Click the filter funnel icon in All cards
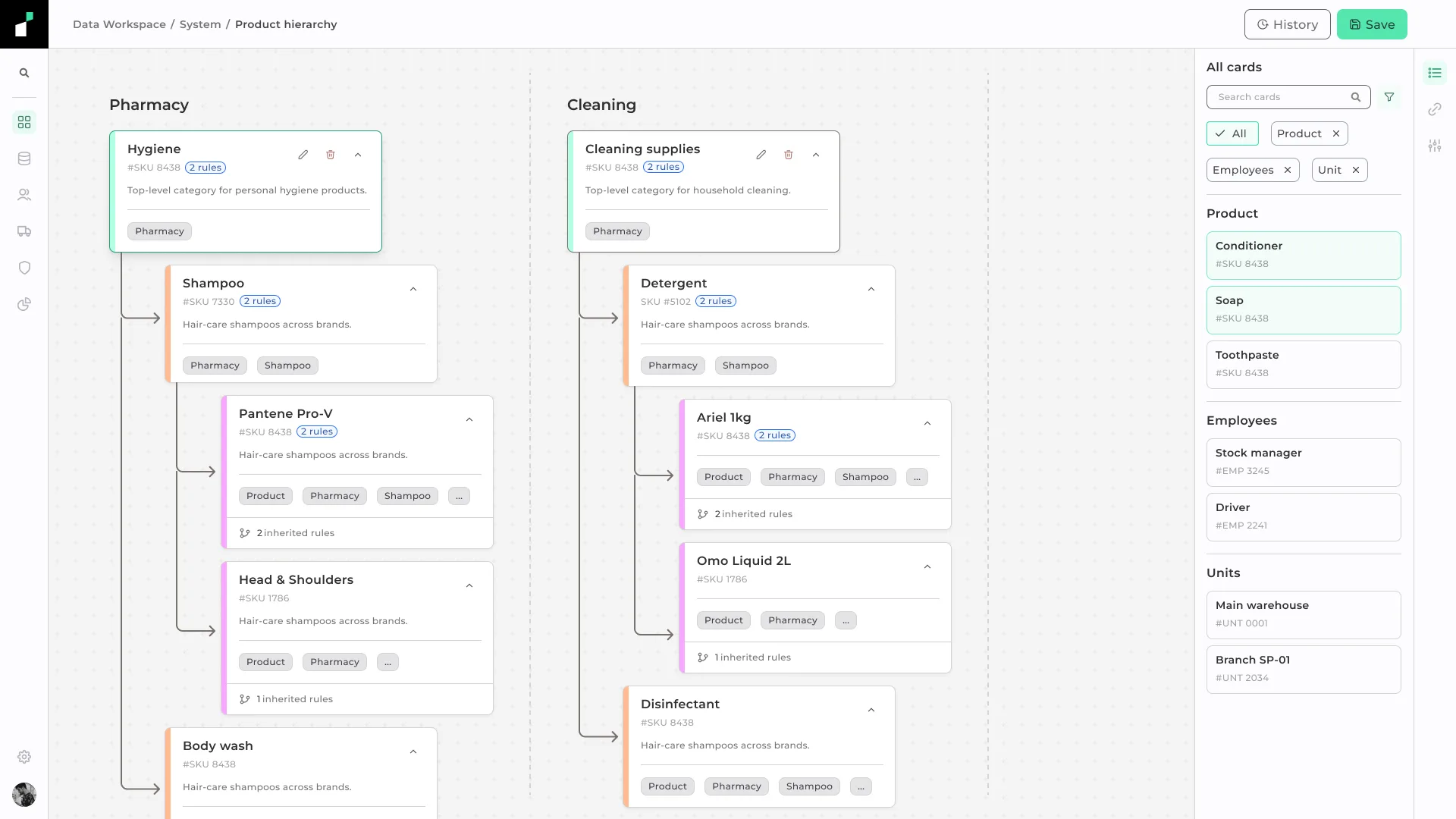Viewport: 1456px width, 819px height. click(x=1389, y=97)
